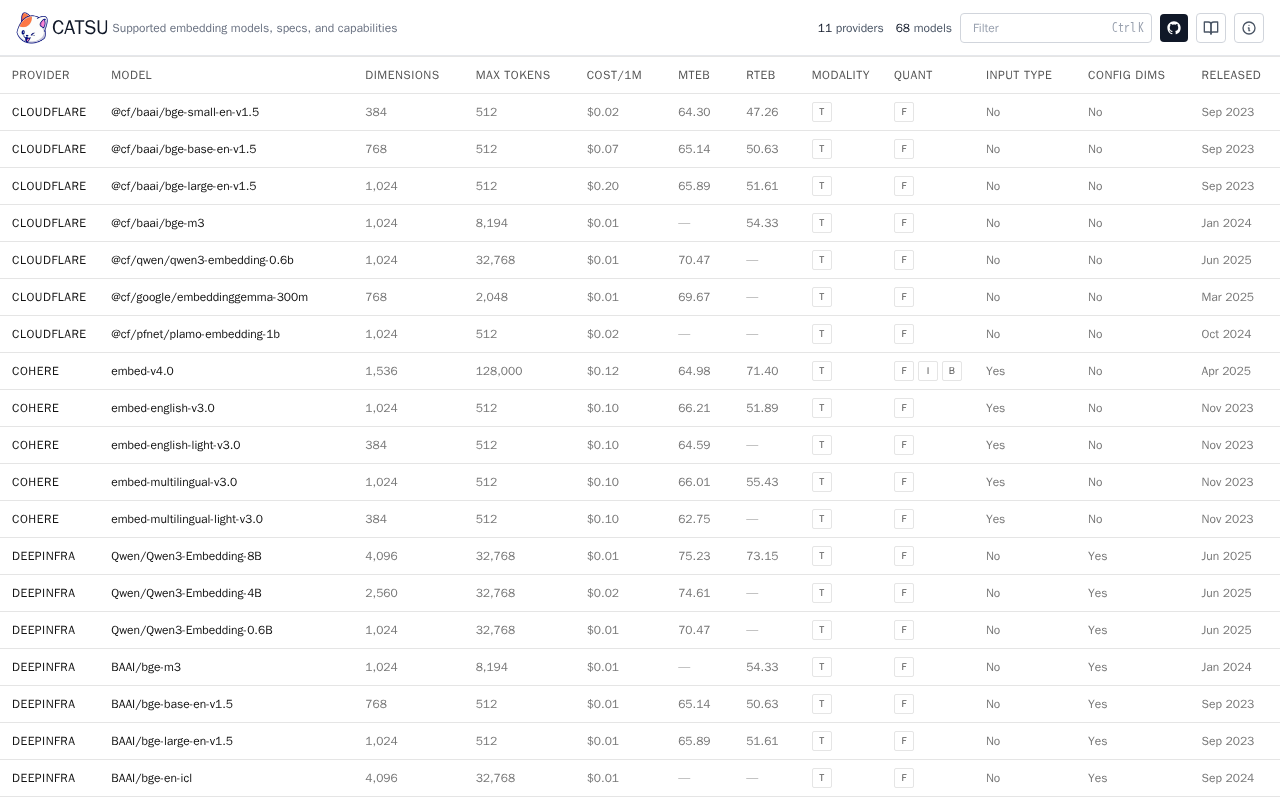Image resolution: width=1280 pixels, height=800 pixels.
Task: Focus the Filter search field
Action: click(x=1056, y=28)
